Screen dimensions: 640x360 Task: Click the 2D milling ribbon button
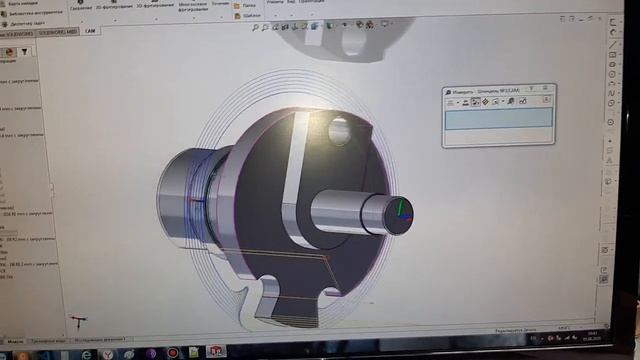[114, 6]
